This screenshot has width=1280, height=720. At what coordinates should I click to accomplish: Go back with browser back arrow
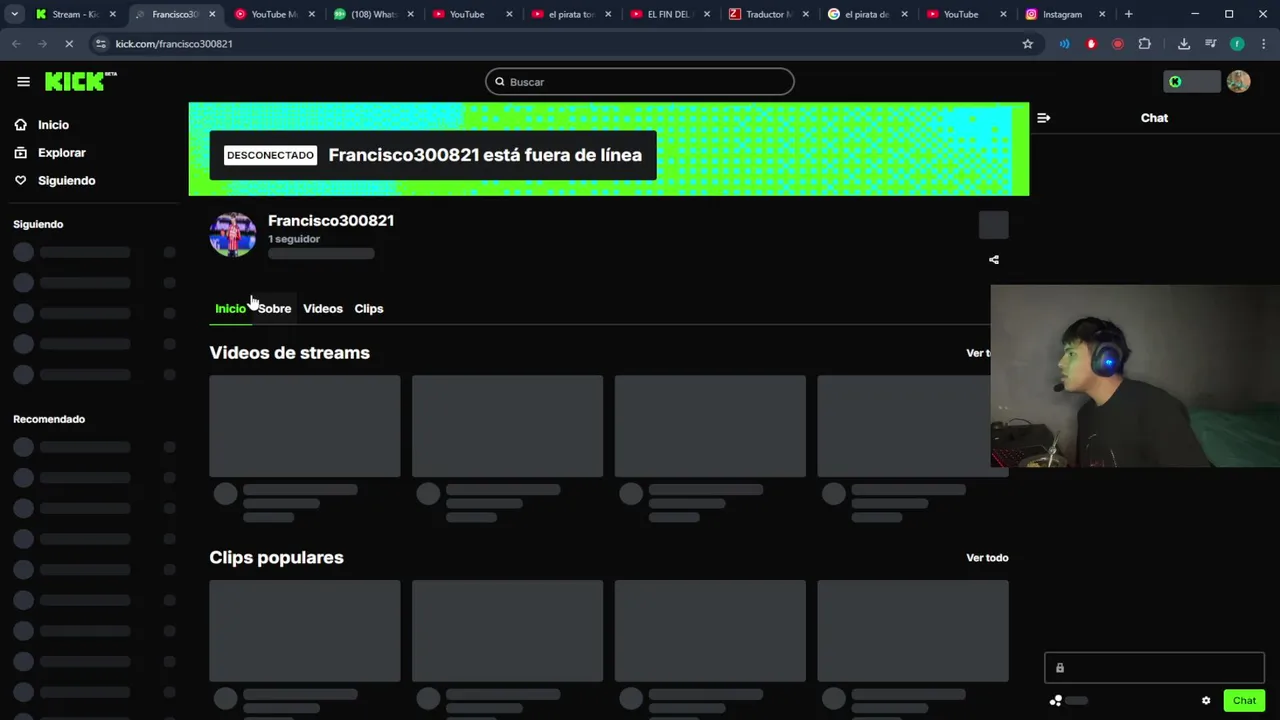[16, 44]
